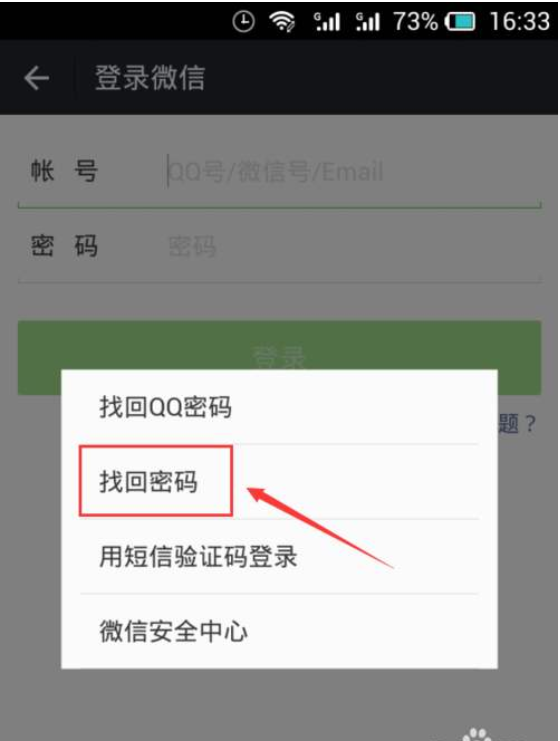
Task: Tap the alarm clock status icon
Action: tap(243, 22)
